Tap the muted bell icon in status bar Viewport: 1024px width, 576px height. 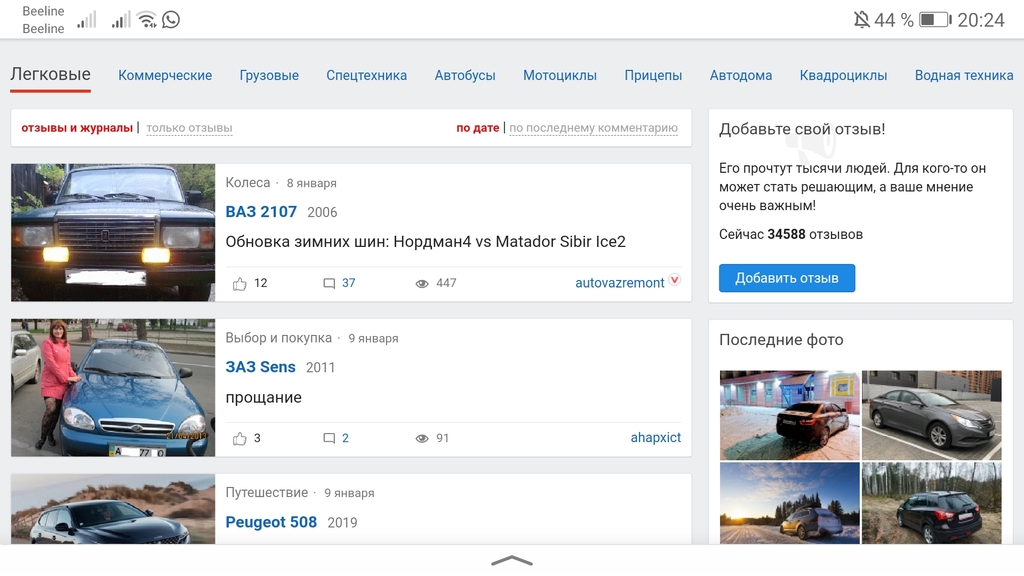[861, 20]
